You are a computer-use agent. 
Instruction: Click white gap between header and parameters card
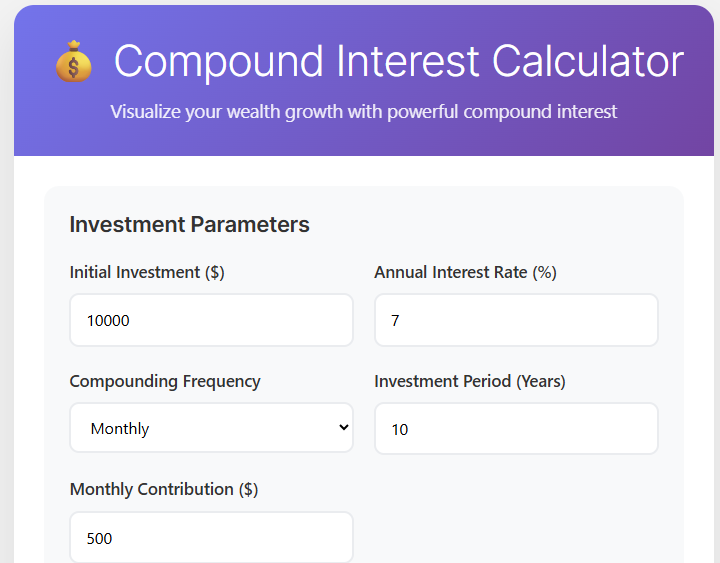pyautogui.click(x=364, y=171)
